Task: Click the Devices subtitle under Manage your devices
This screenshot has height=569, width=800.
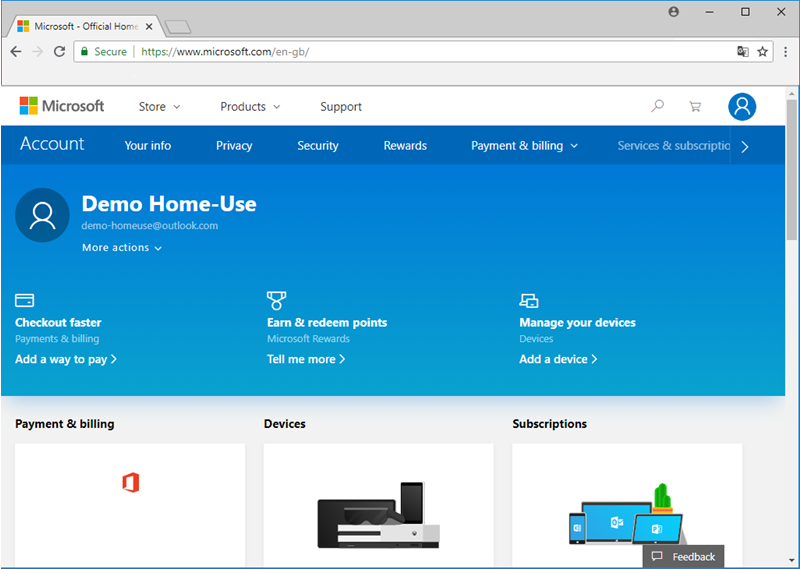Action: 536,338
